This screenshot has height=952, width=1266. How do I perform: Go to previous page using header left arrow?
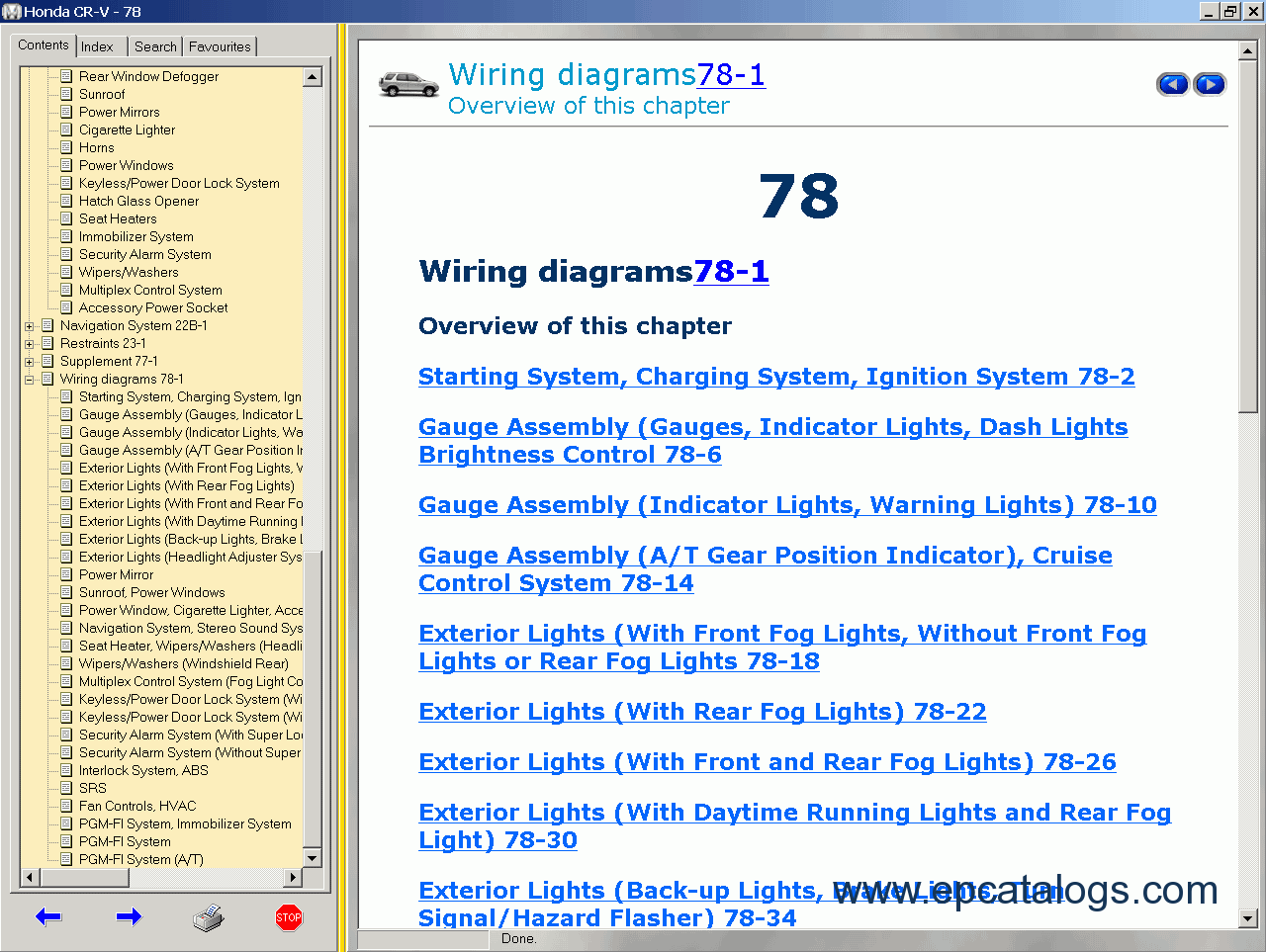(1172, 85)
